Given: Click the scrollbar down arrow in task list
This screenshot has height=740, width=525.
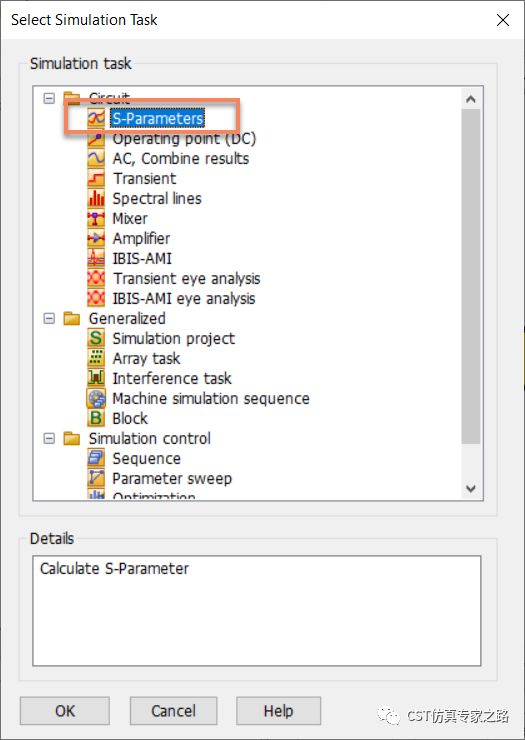Looking at the screenshot, I should [x=471, y=488].
